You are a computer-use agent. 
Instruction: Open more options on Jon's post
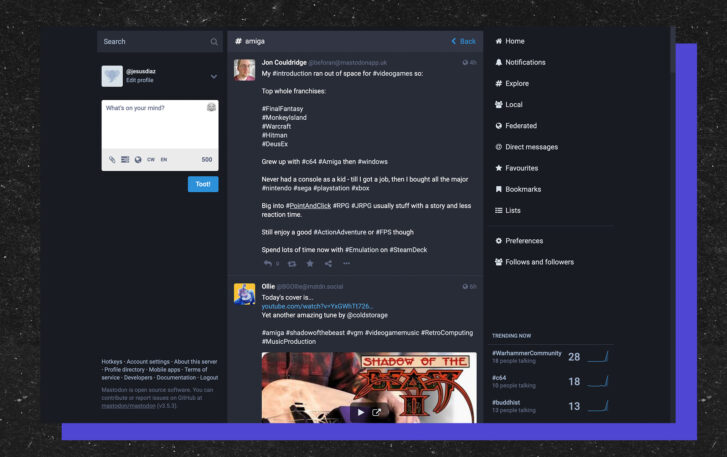click(347, 263)
